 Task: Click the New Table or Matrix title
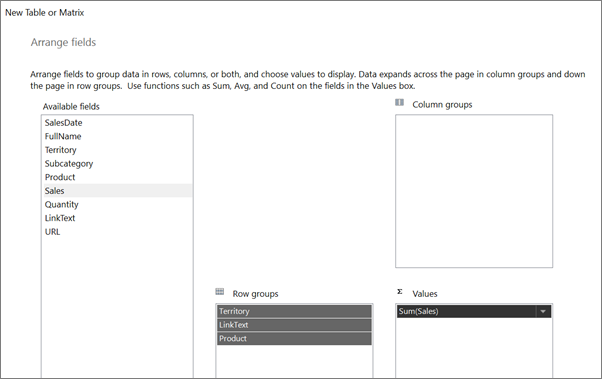pos(45,13)
